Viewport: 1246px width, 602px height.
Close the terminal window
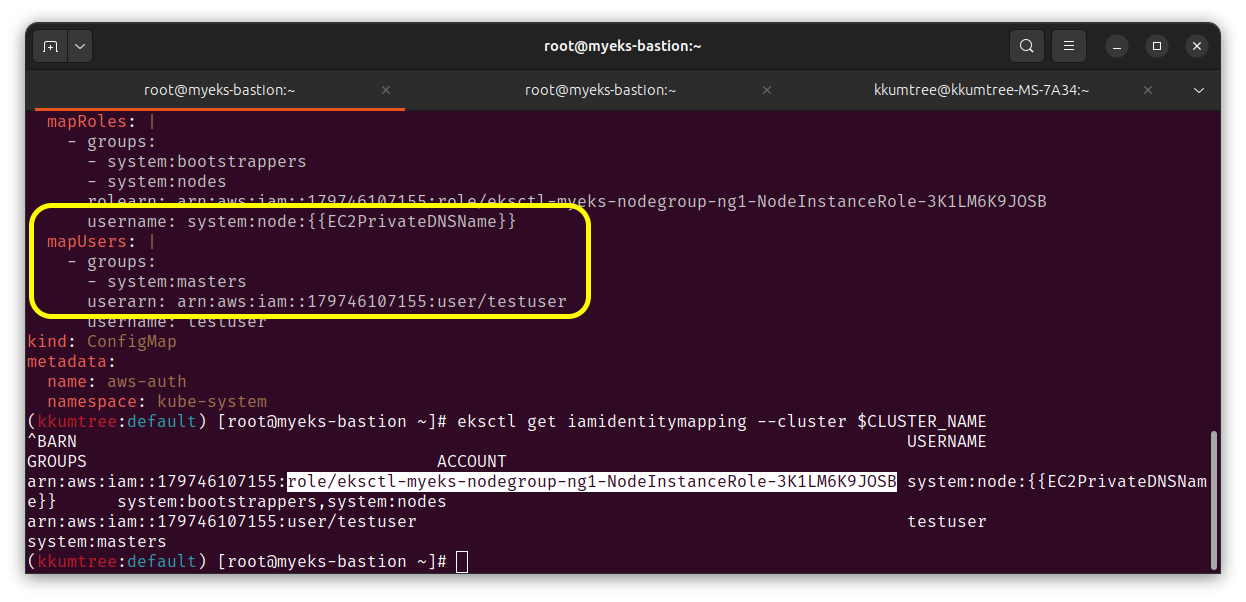tap(1197, 46)
